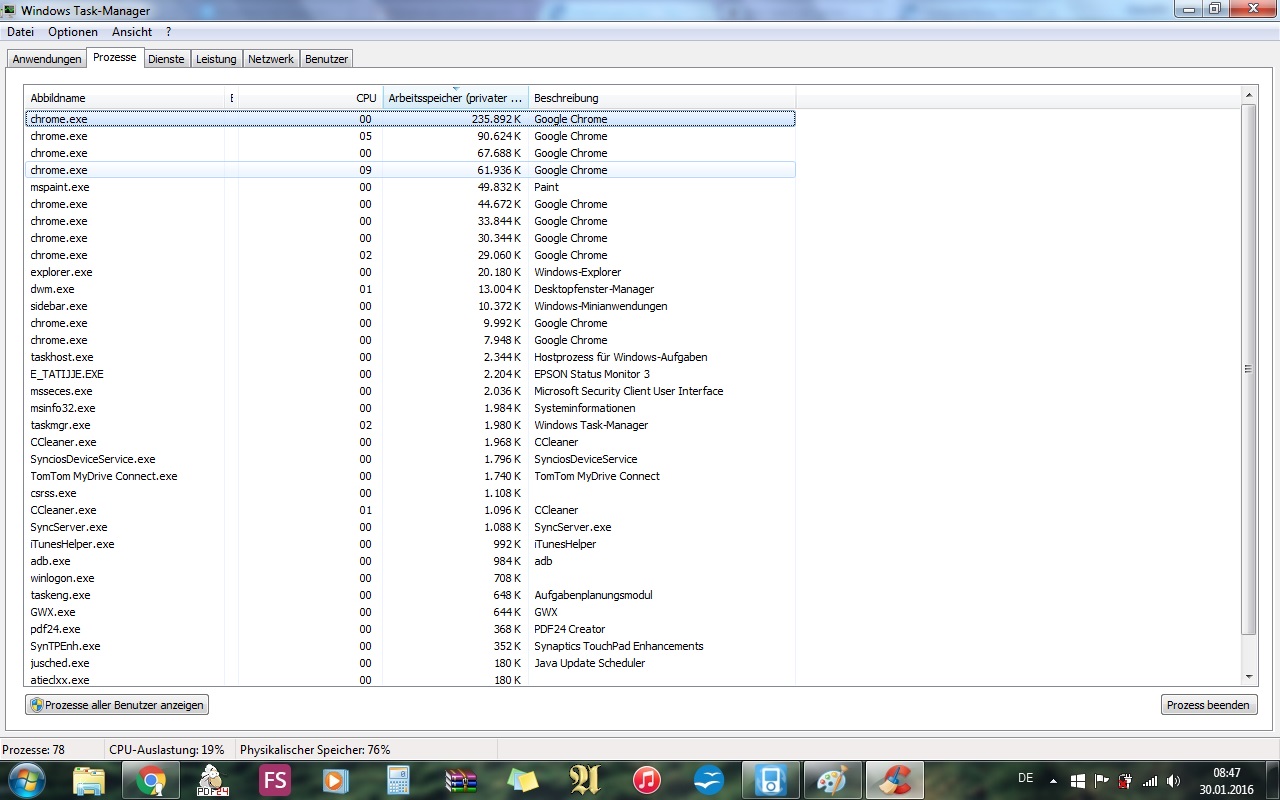The height and width of the screenshot is (800, 1280).
Task: Sort by Arbeitsspeicher column header
Action: [455, 98]
